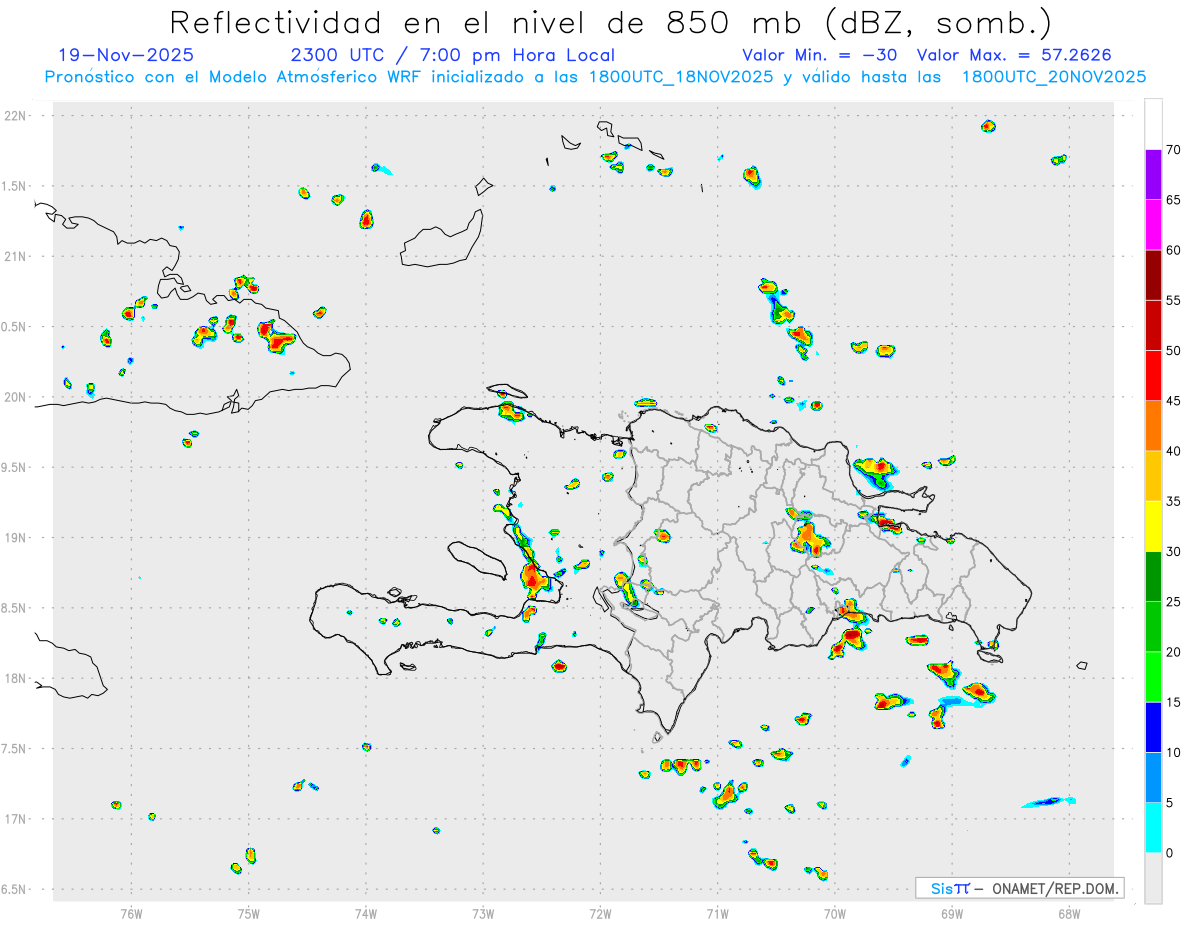The width and height of the screenshot is (1200, 927).
Task: Click the '65' value on the color bar scale
Action: tap(1174, 200)
